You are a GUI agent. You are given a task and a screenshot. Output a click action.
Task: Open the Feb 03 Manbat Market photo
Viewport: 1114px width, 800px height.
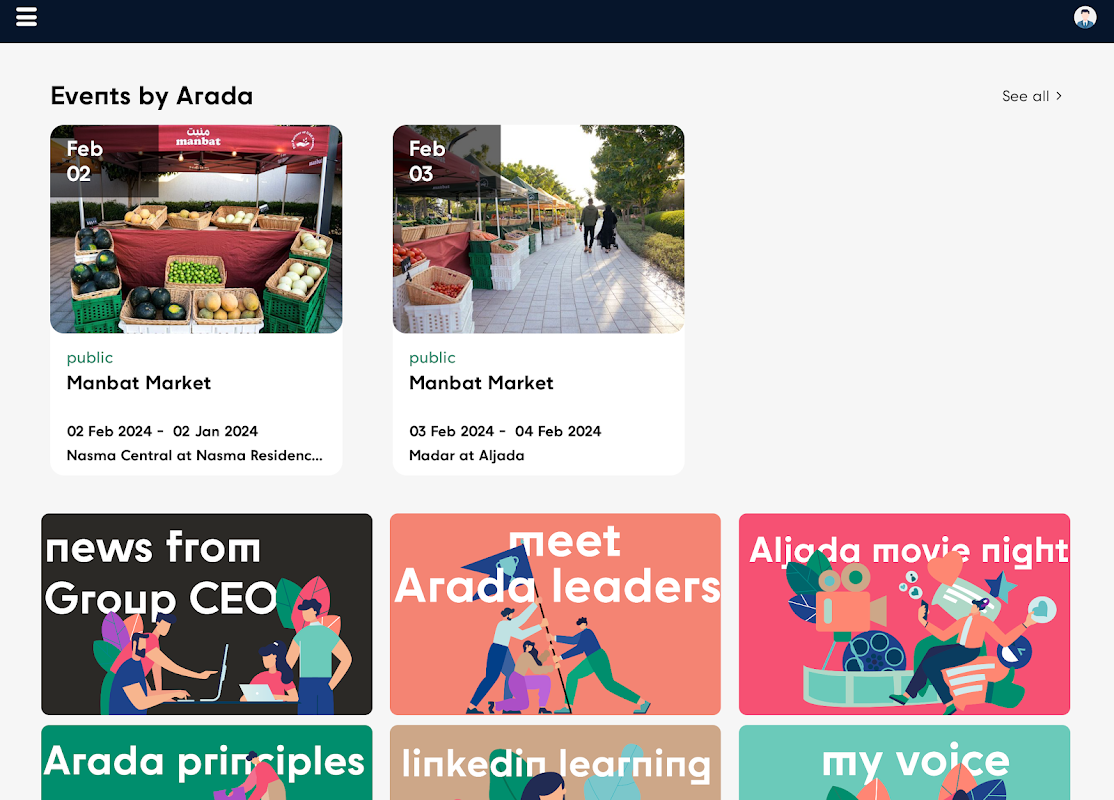coord(539,229)
